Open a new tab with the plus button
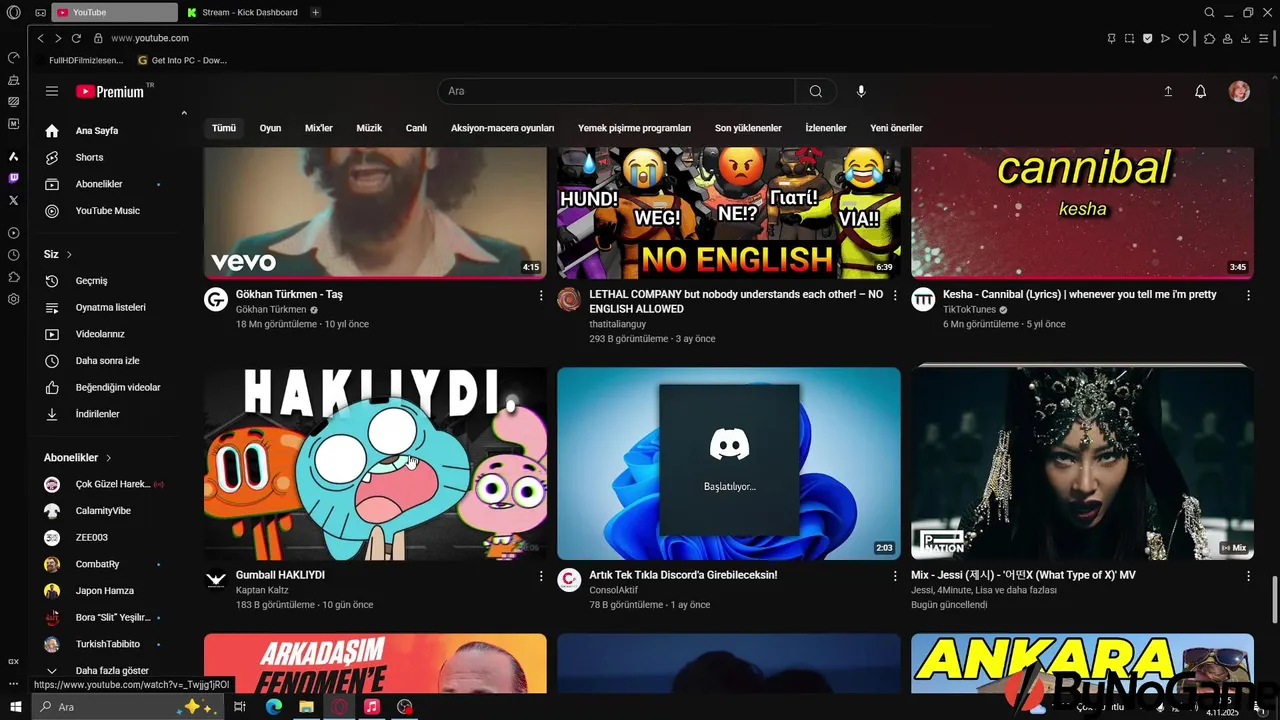This screenshot has height=720, width=1280. coord(315,12)
